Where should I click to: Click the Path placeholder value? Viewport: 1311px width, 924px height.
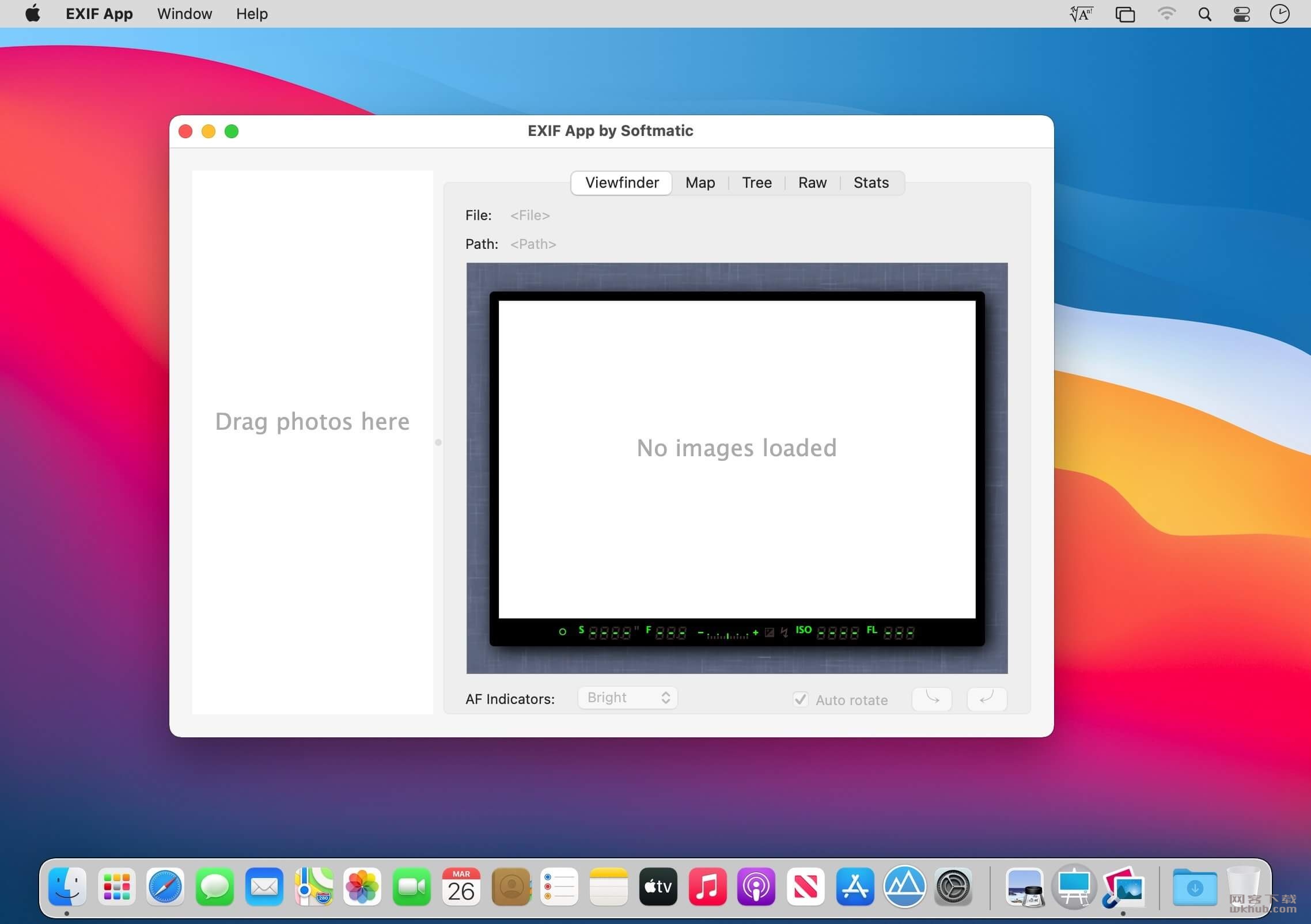(x=533, y=244)
